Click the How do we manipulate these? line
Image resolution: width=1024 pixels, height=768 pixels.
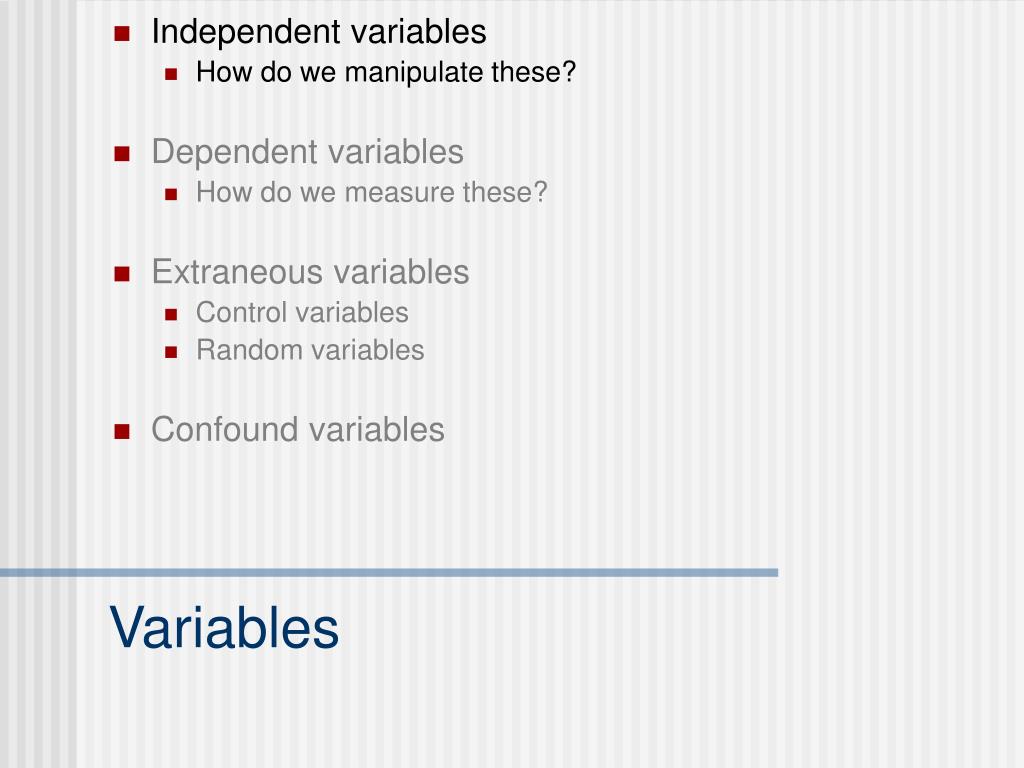(386, 72)
